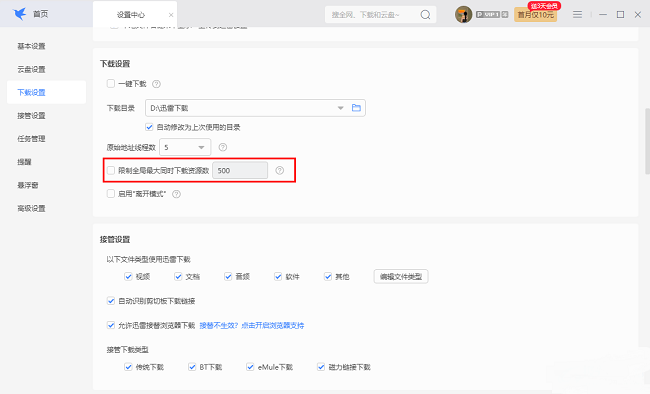The image size is (650, 394).
Task: Click the 送3天会员 red badge
Action: 544,6
